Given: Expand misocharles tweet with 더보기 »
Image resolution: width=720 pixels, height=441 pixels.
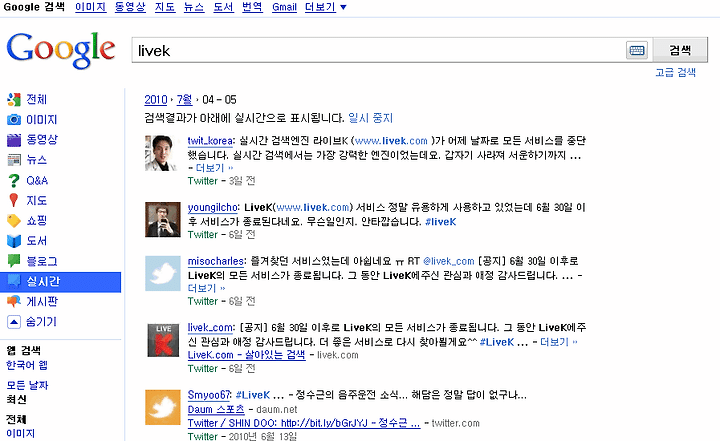Looking at the screenshot, I should coord(206,288).
